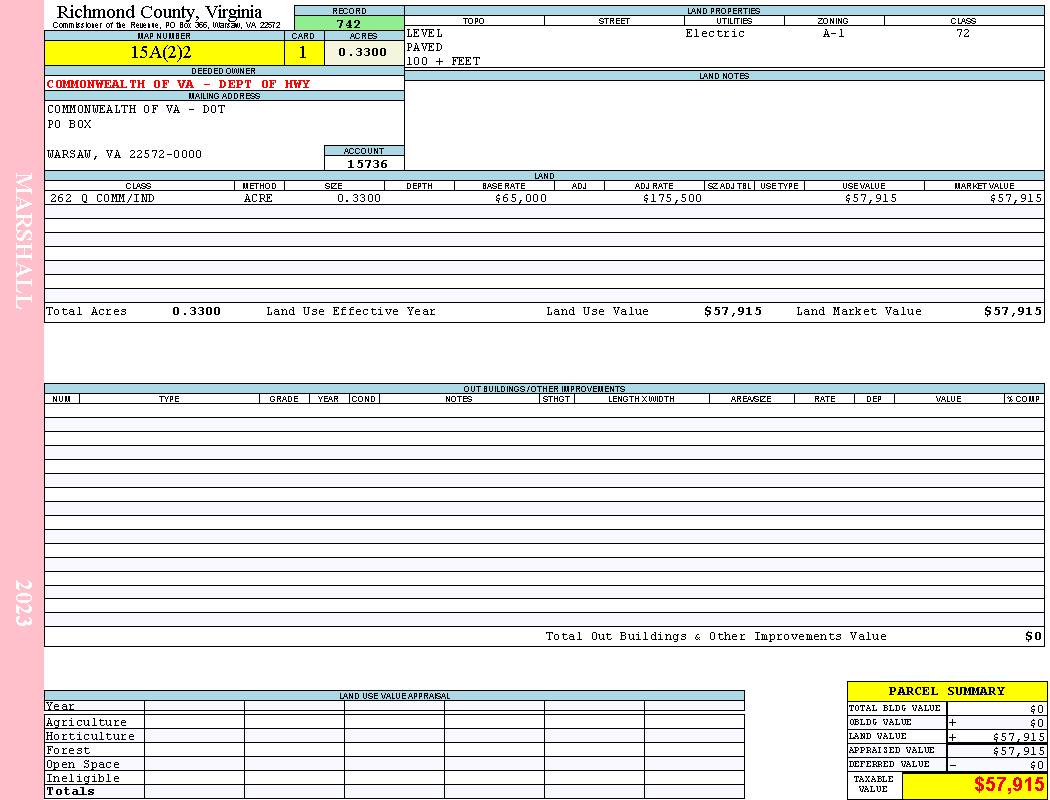
Task: Click the Forest row label
Action: click(x=68, y=750)
